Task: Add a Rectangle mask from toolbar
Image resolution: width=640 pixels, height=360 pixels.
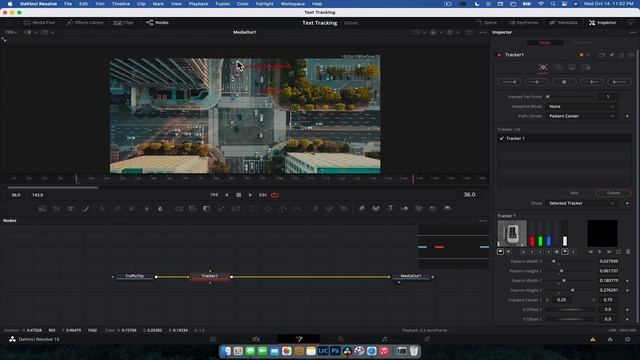Action: point(254,209)
